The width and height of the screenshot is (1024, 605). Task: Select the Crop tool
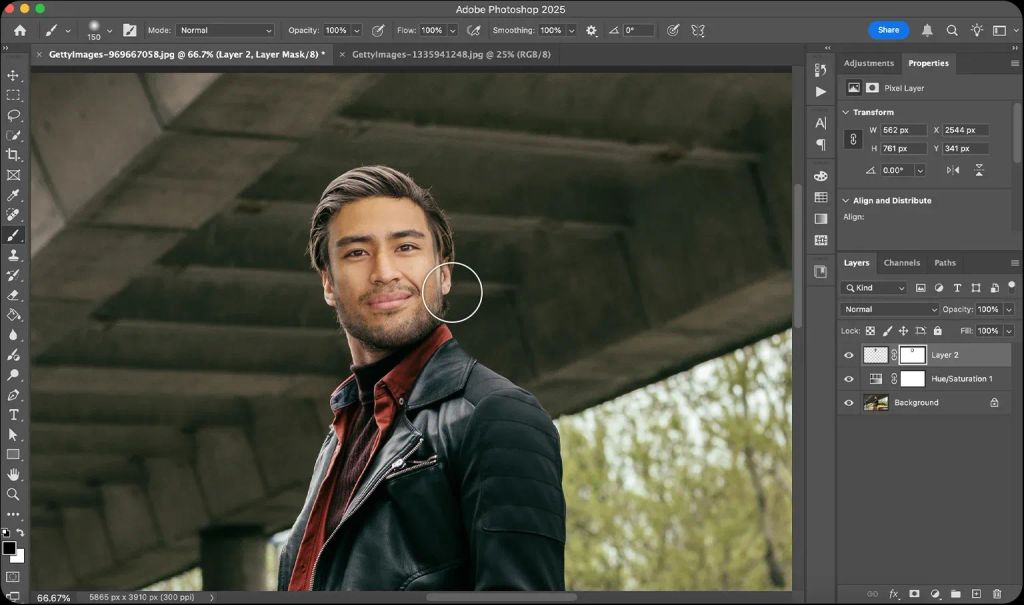[x=13, y=155]
